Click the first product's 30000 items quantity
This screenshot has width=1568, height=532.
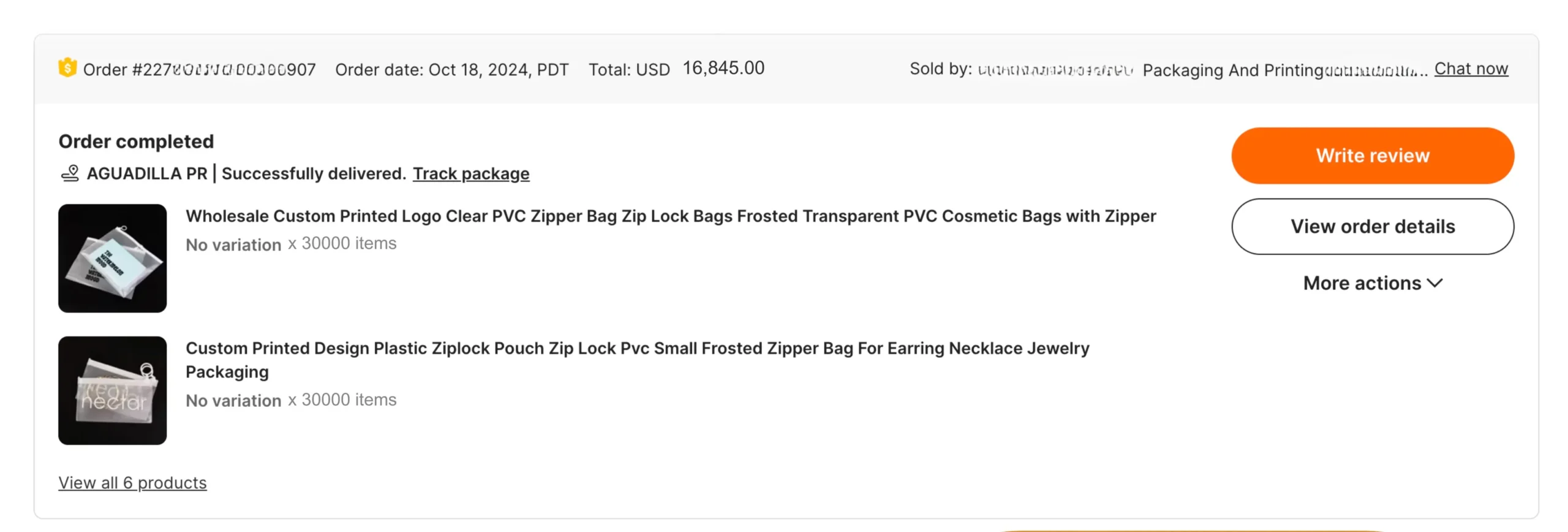click(348, 243)
